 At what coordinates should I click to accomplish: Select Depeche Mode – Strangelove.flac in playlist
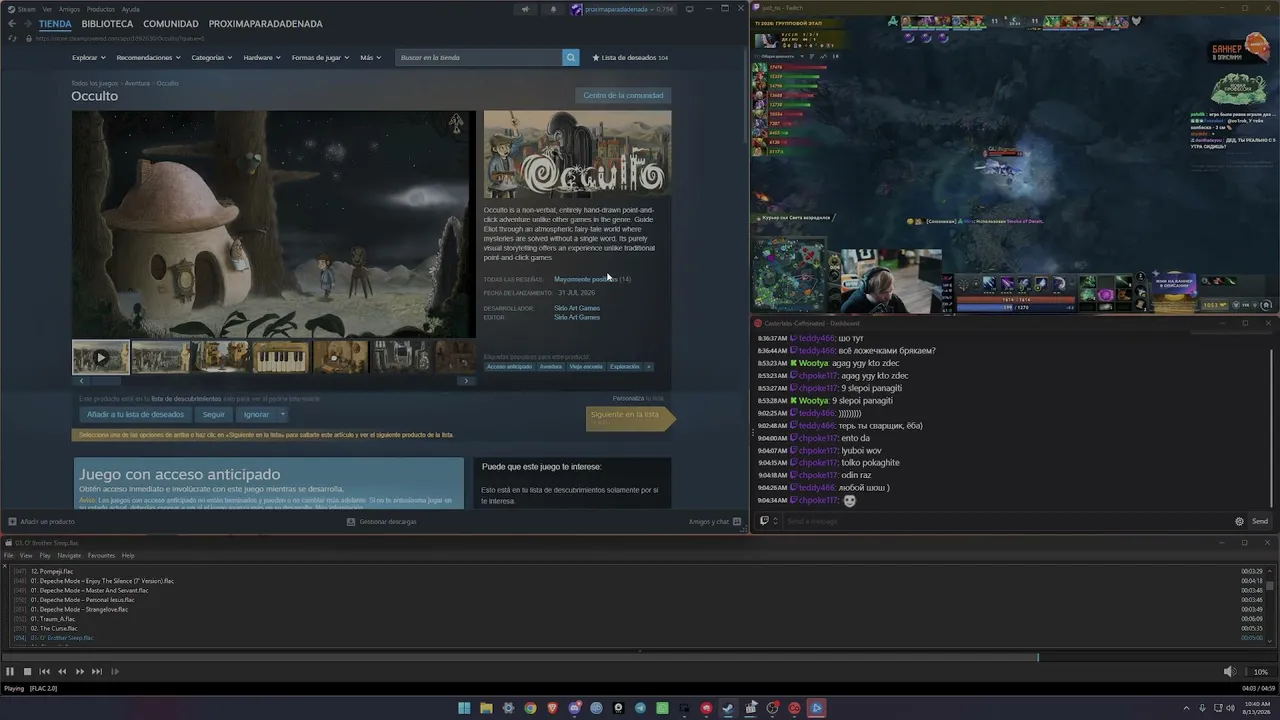tap(79, 609)
